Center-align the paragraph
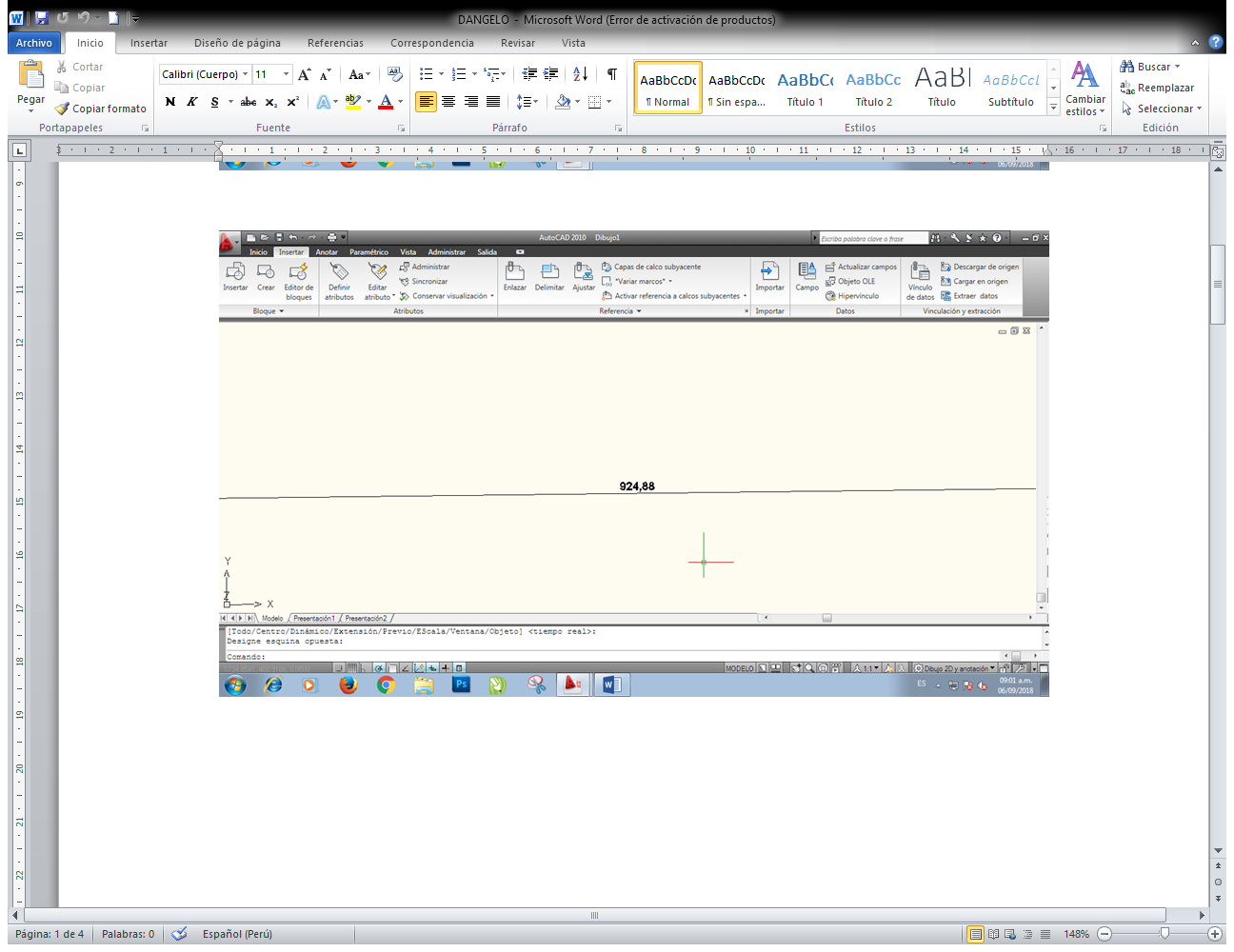 [448, 102]
